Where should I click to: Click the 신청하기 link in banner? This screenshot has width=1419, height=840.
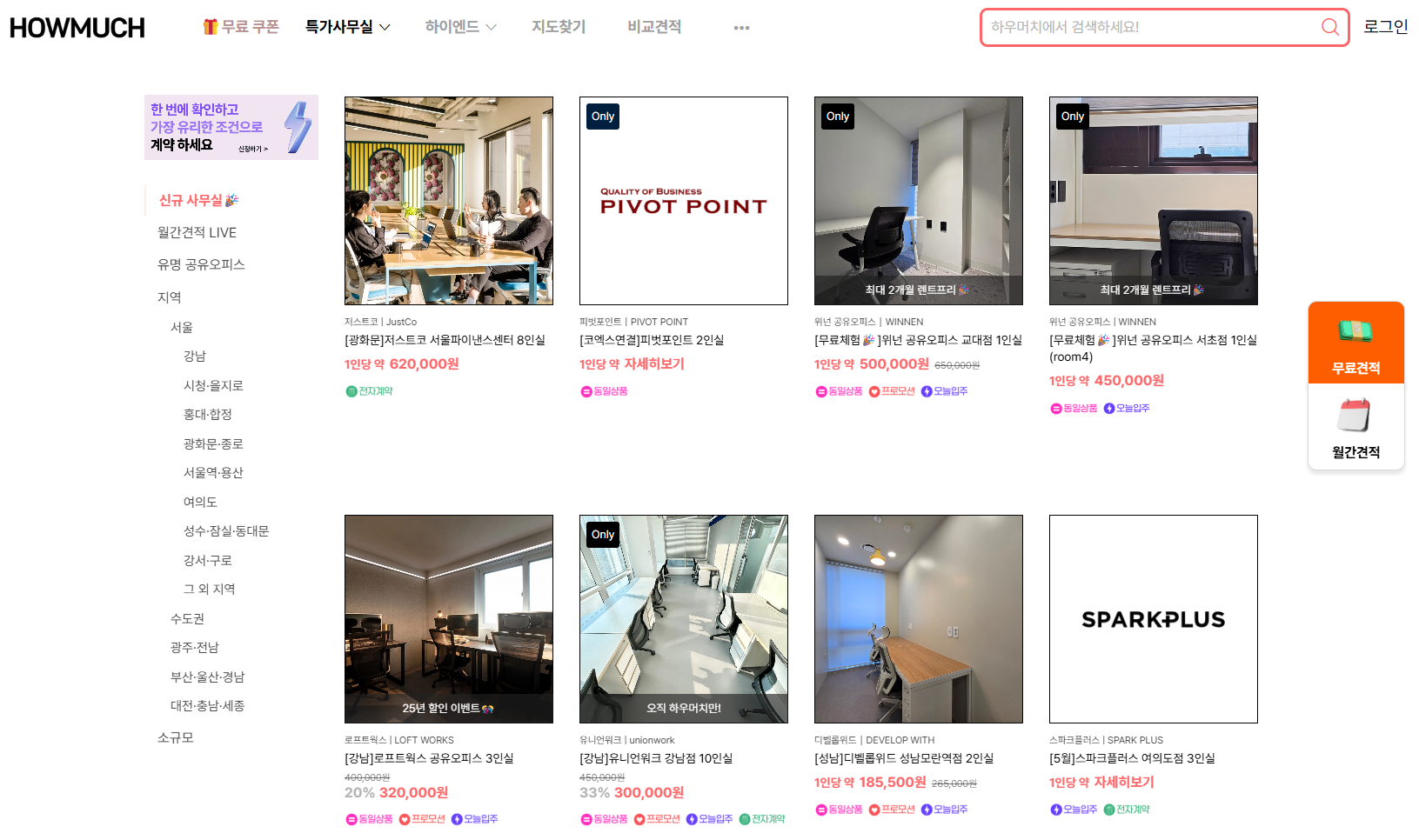253,149
